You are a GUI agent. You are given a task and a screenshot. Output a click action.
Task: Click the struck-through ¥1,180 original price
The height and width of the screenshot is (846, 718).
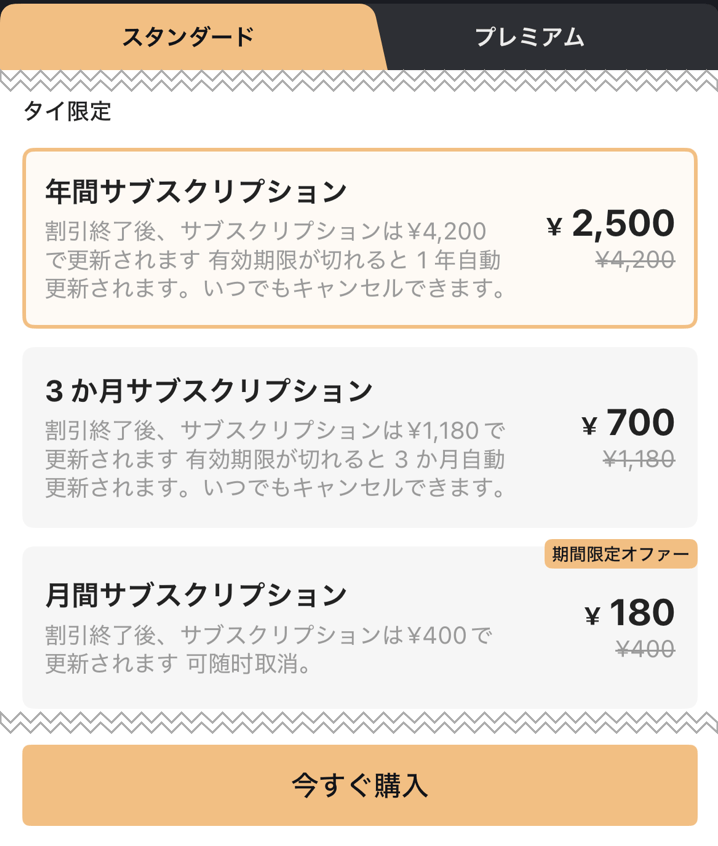pos(639,459)
